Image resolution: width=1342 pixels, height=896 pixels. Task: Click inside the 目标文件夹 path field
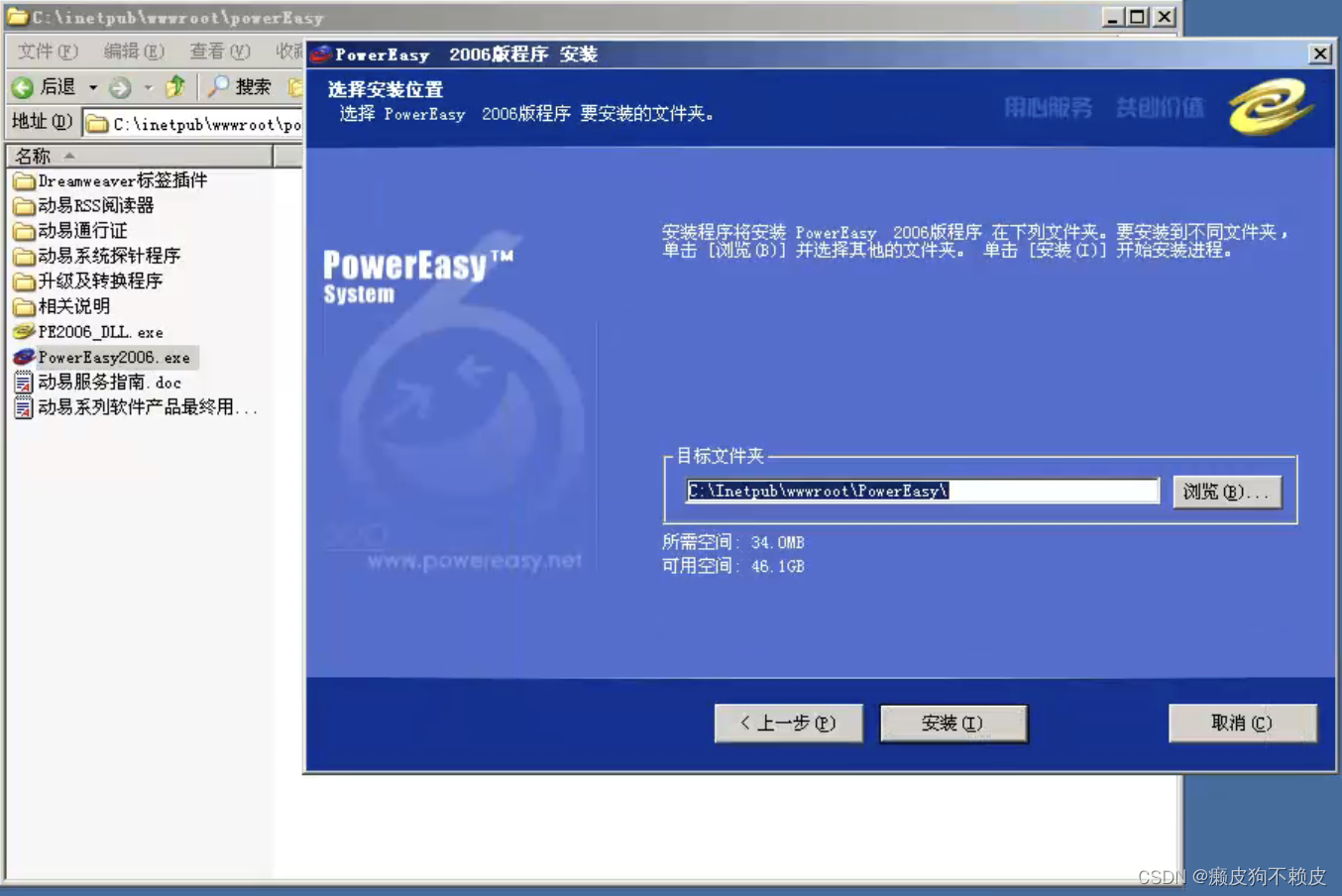coord(920,490)
